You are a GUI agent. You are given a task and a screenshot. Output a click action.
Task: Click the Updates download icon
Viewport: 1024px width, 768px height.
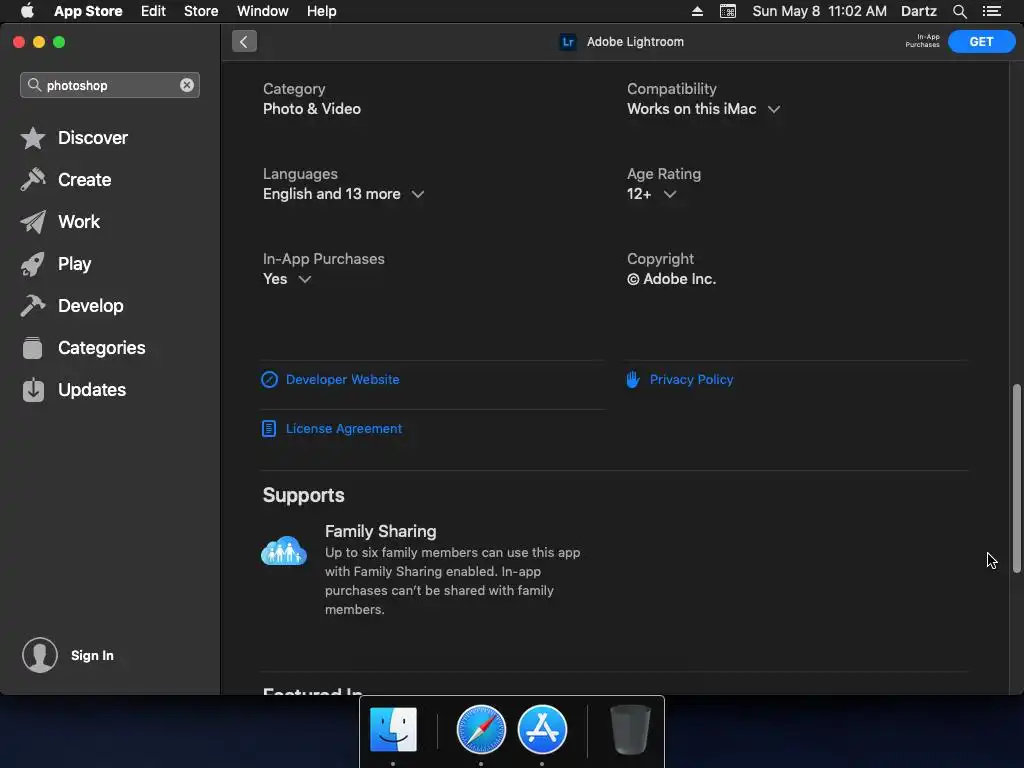tap(33, 390)
